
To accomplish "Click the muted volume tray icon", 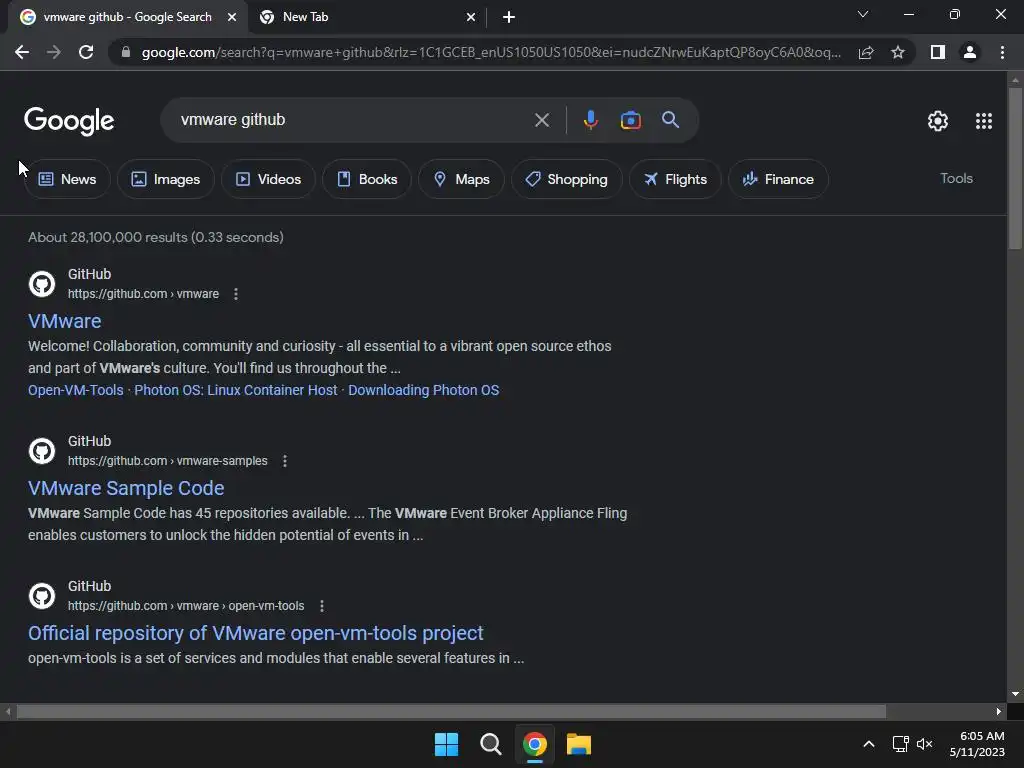I will [x=924, y=744].
